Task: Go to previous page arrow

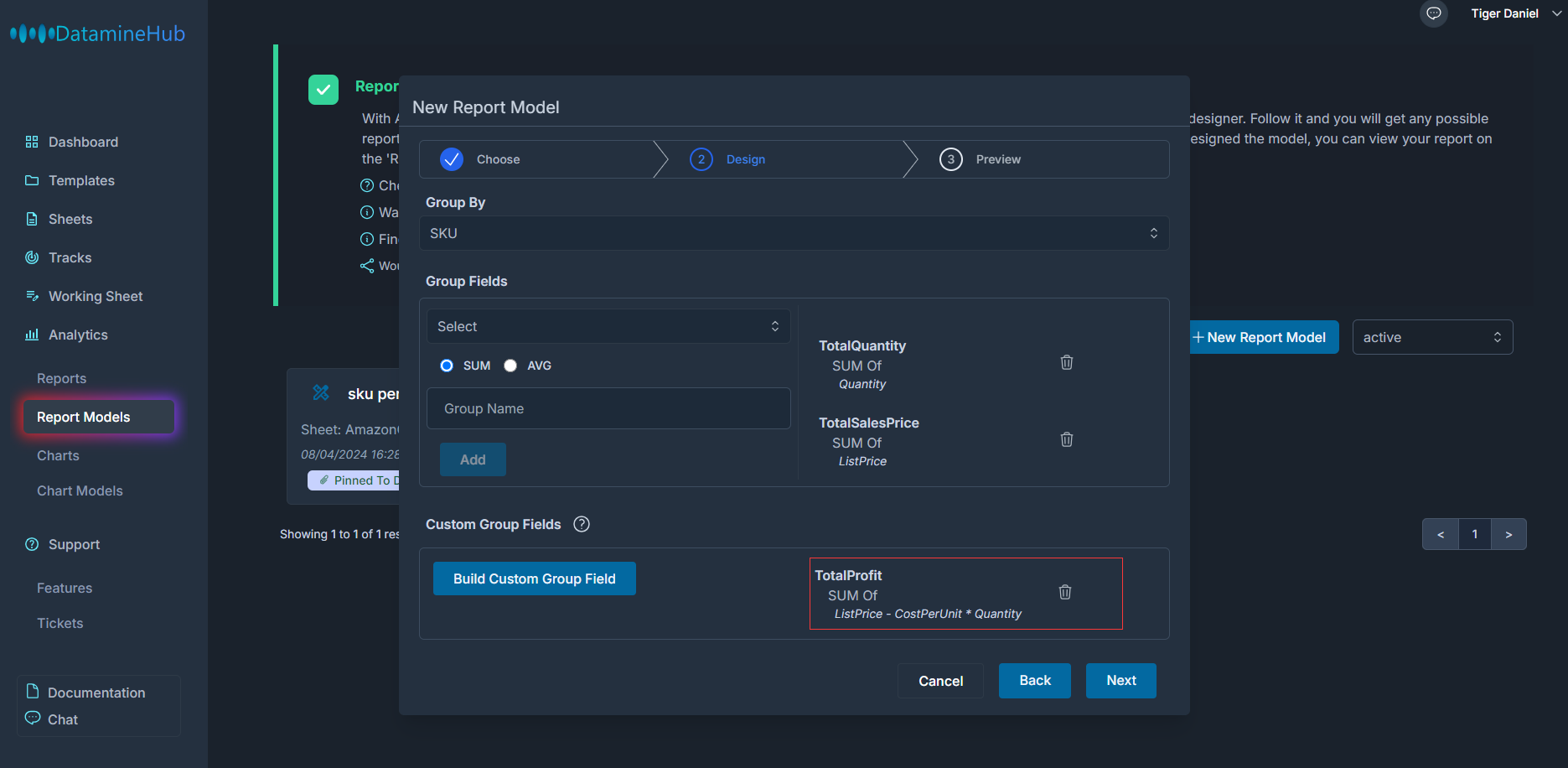Action: (1441, 534)
